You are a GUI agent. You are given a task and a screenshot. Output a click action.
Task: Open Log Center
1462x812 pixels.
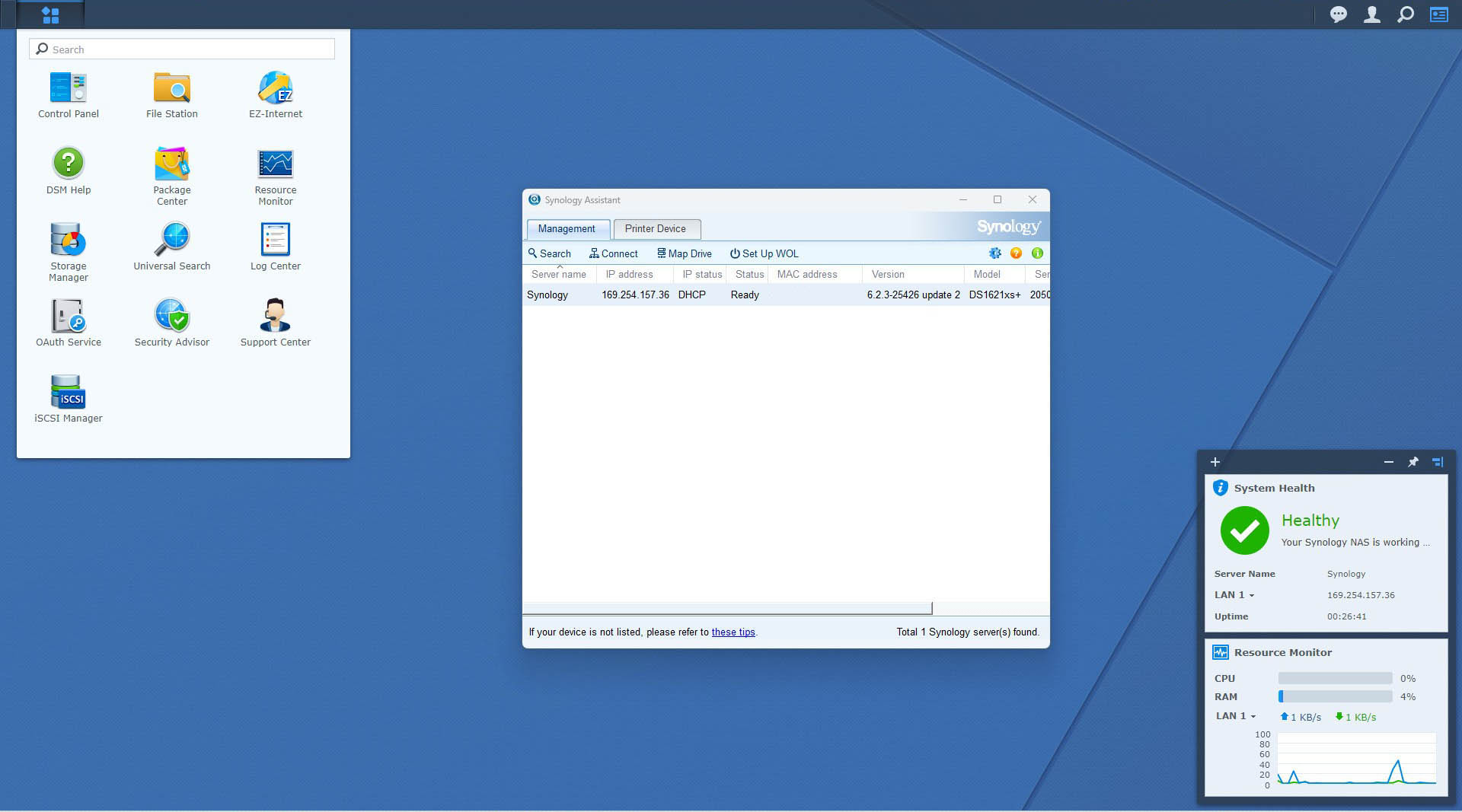(276, 247)
